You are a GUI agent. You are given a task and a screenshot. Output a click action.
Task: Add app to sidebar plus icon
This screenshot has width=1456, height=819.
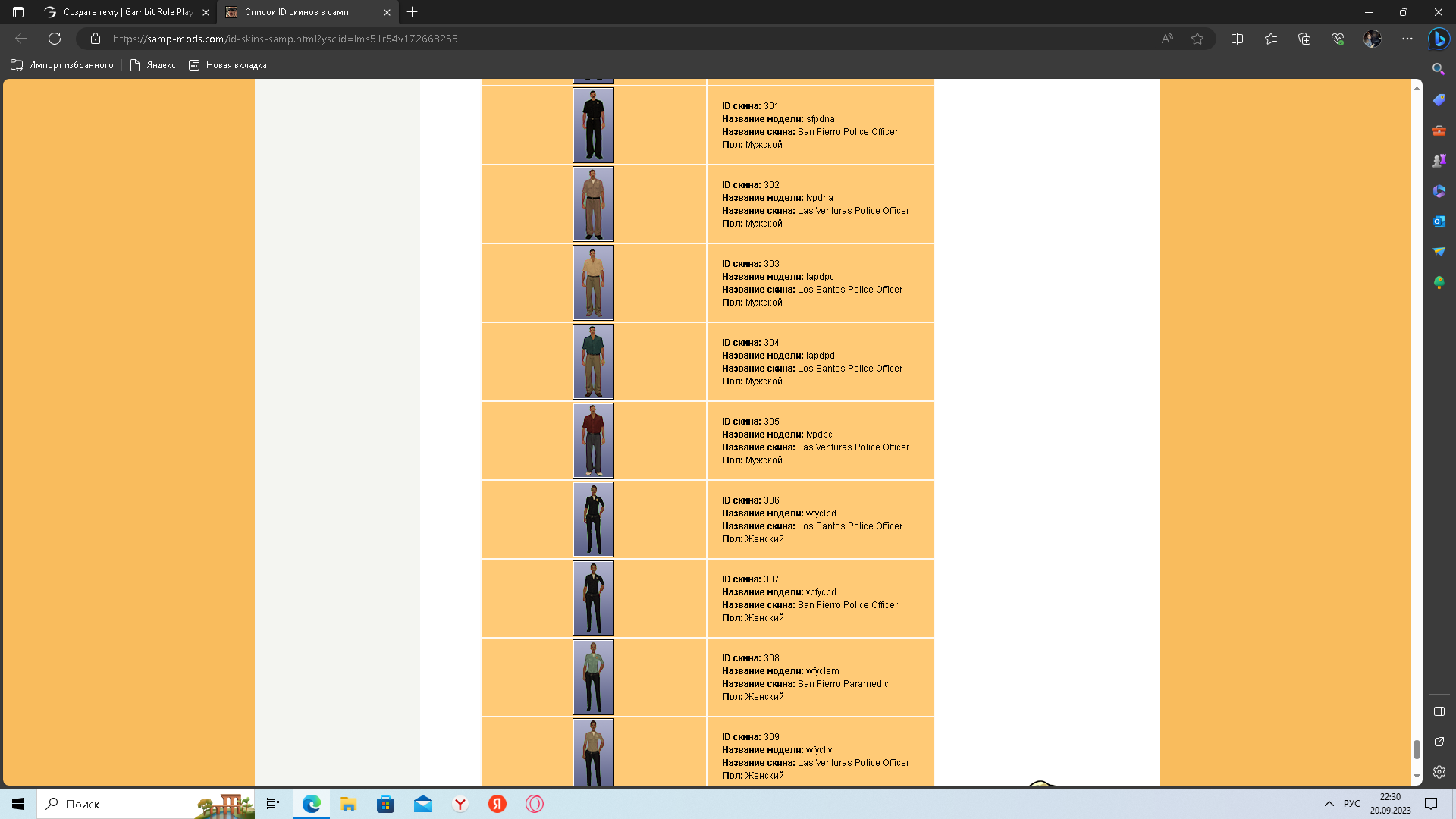point(1439,315)
